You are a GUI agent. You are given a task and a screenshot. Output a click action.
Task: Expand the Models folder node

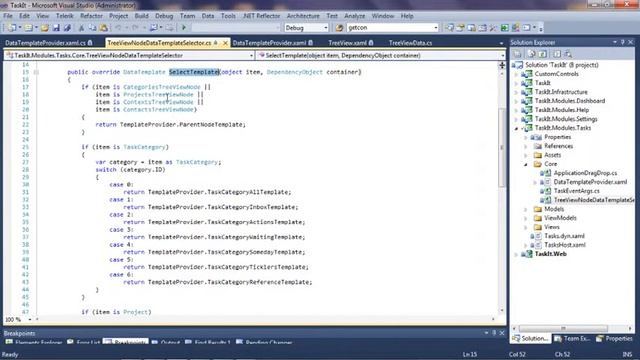(x=526, y=209)
